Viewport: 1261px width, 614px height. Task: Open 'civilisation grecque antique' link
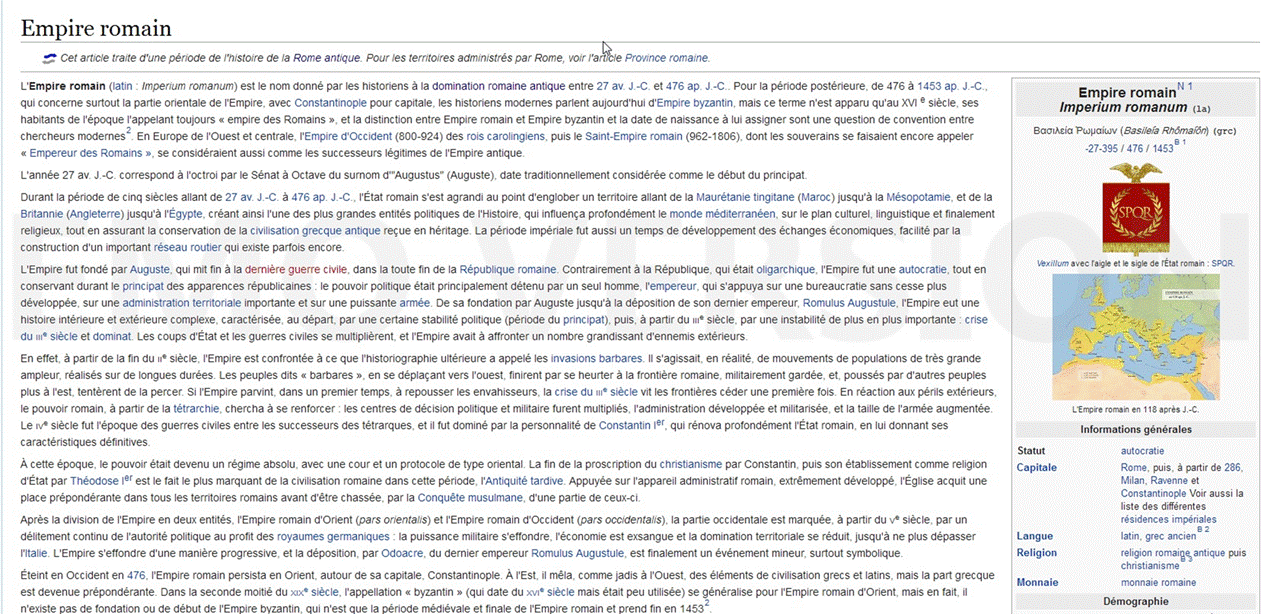(x=315, y=231)
